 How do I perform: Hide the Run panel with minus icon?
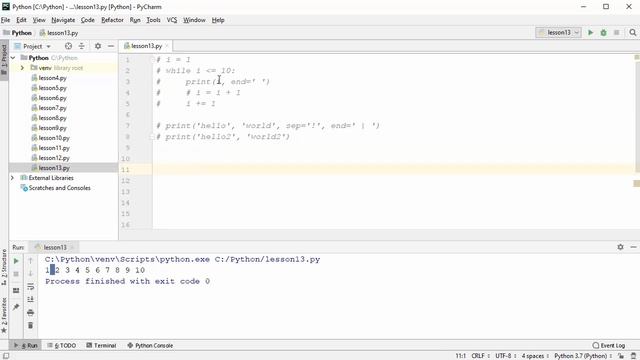(x=633, y=247)
